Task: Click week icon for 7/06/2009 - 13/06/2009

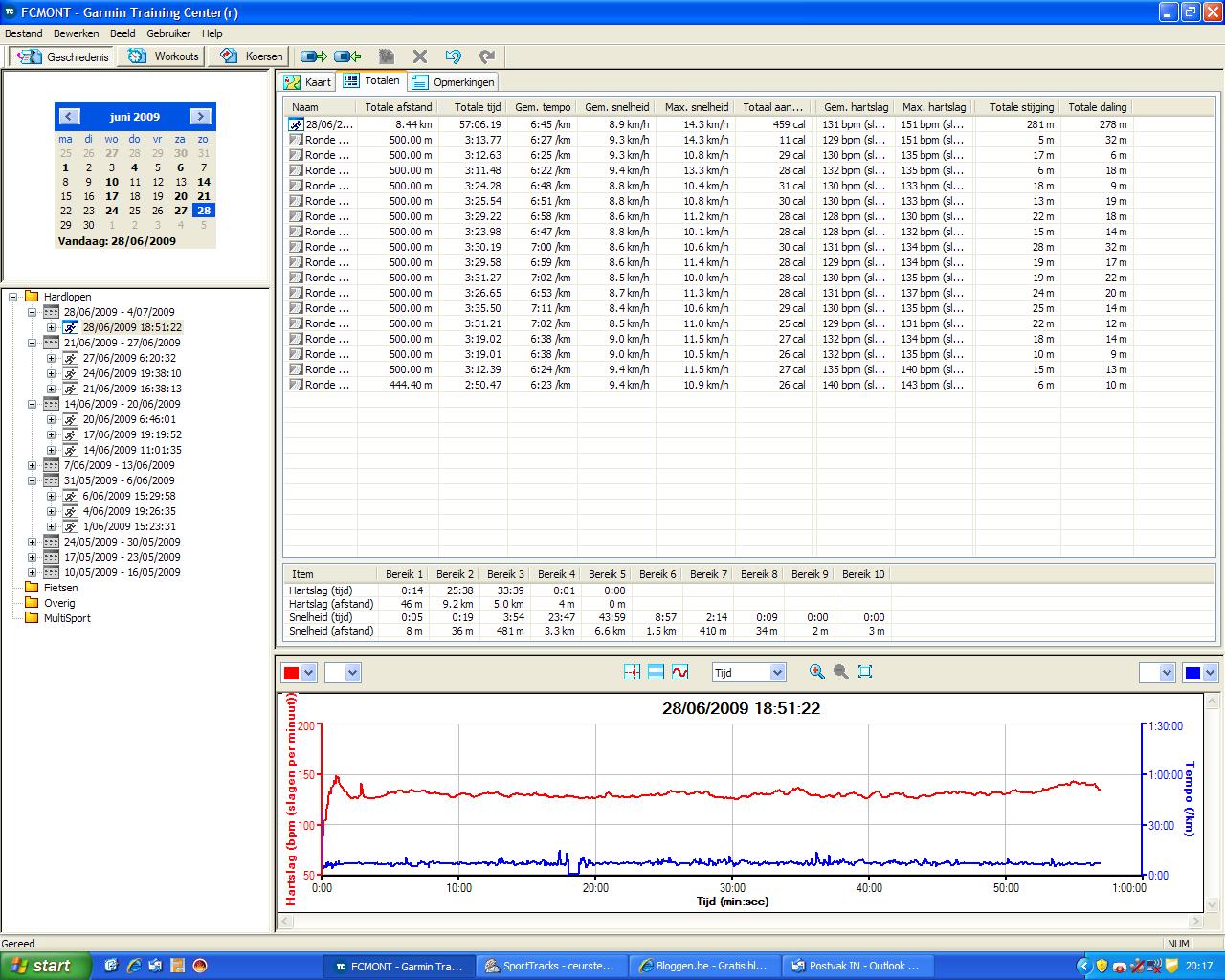Action: point(52,465)
